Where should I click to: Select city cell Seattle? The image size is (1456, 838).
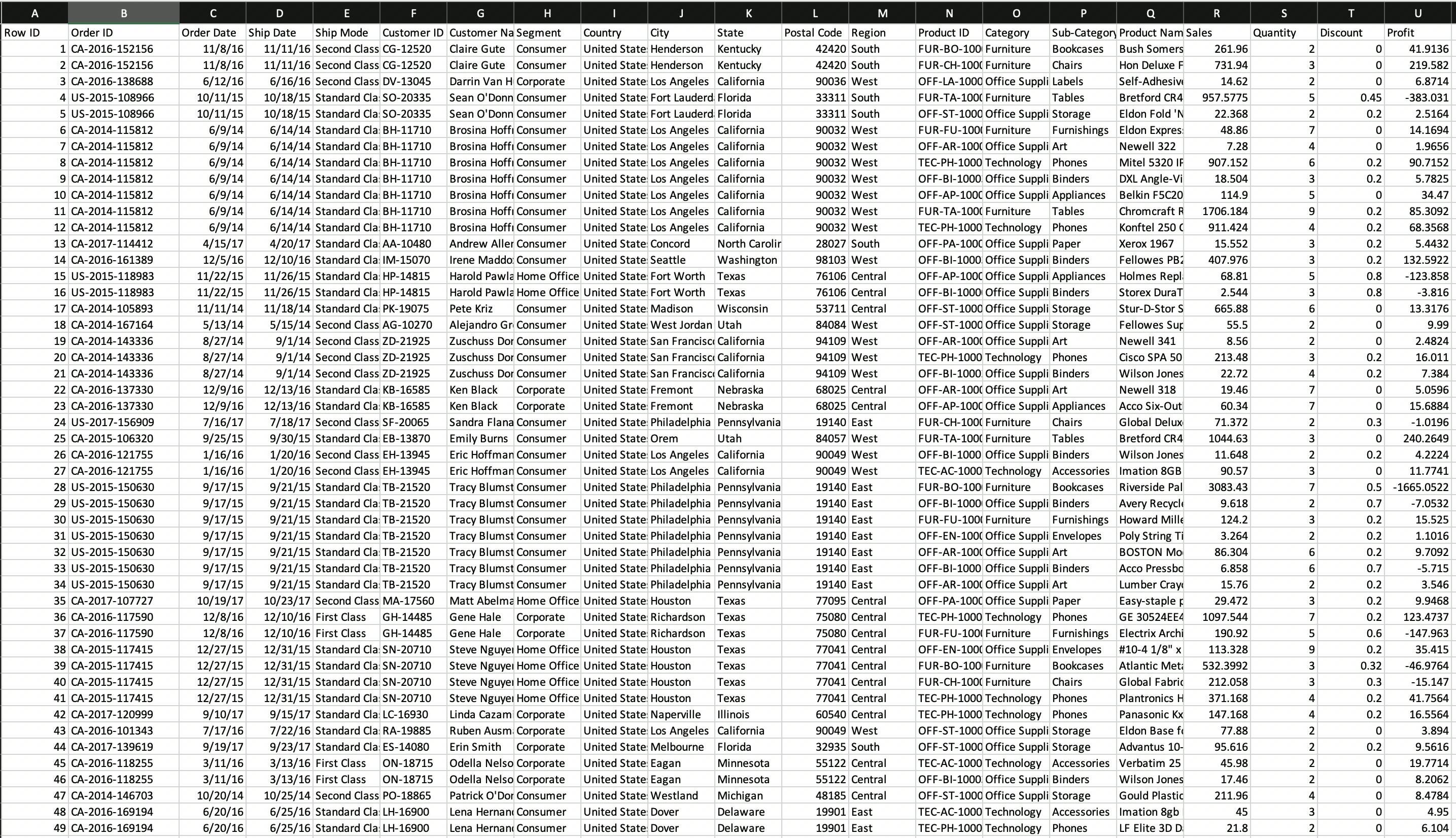(x=681, y=260)
